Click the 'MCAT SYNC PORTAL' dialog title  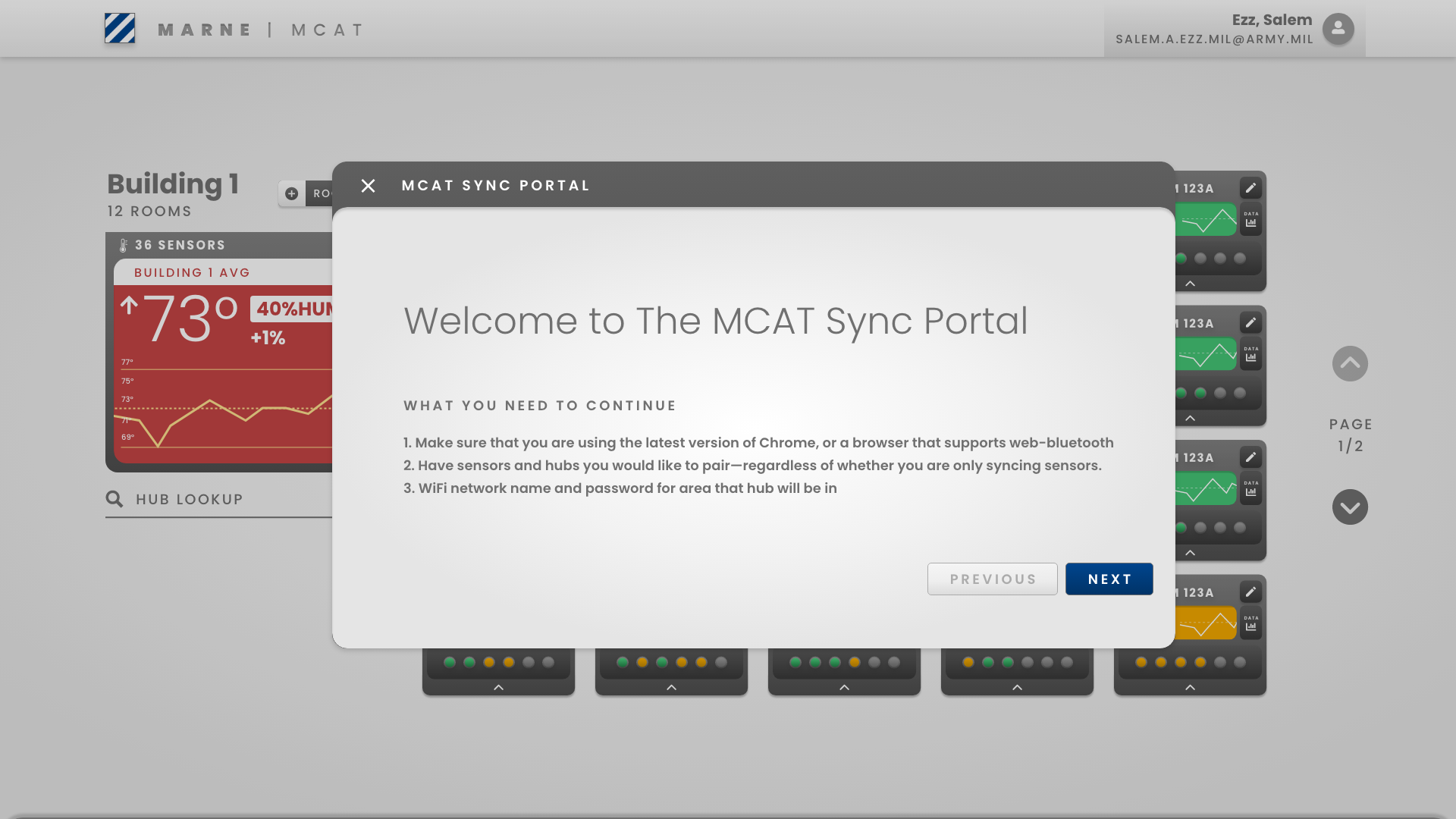pos(495,186)
